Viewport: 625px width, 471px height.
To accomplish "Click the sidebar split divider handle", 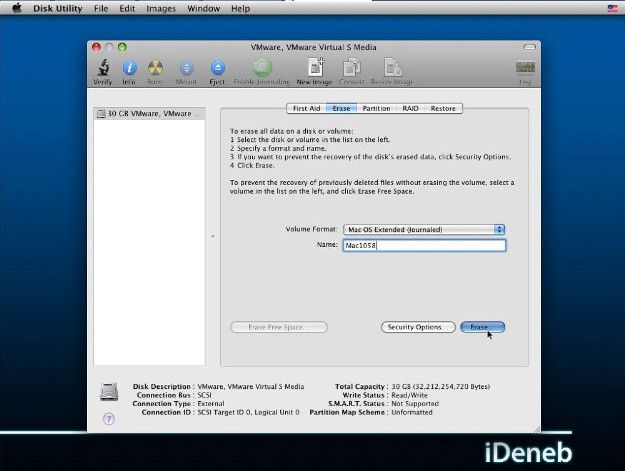I will click(x=212, y=236).
